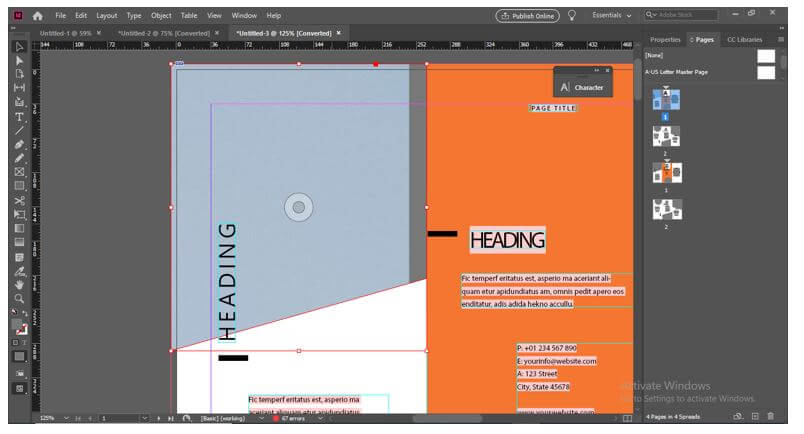Select the Gradient Feather tool
The height and width of the screenshot is (434, 804).
(19, 242)
